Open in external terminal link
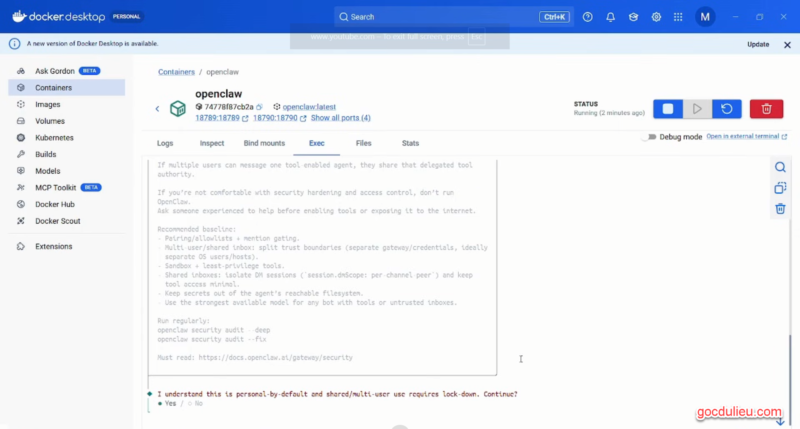This screenshot has height=429, width=800. [741, 136]
